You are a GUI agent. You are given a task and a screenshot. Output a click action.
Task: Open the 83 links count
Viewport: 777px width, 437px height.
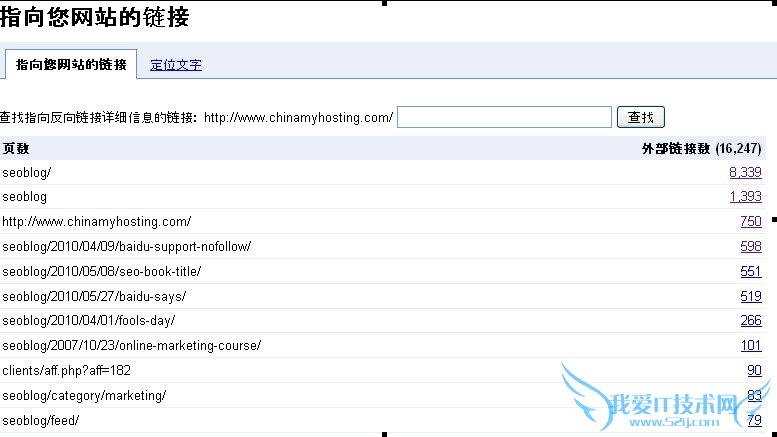tap(754, 395)
